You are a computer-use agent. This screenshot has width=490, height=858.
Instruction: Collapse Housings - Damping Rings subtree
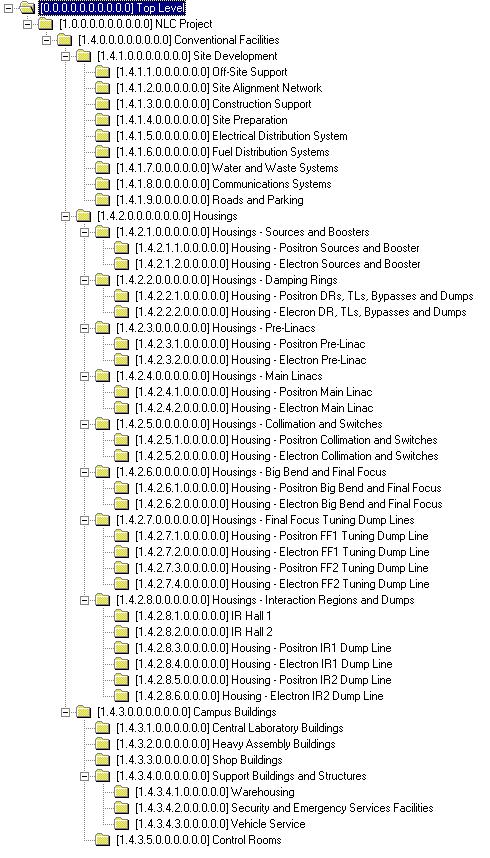click(x=85, y=280)
